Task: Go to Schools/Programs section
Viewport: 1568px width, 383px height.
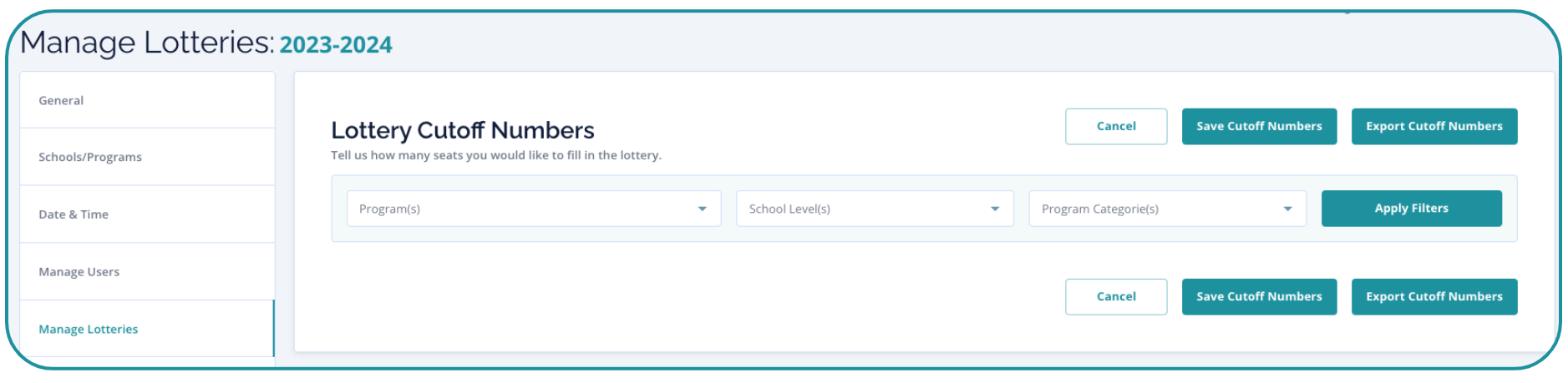Action: click(90, 157)
